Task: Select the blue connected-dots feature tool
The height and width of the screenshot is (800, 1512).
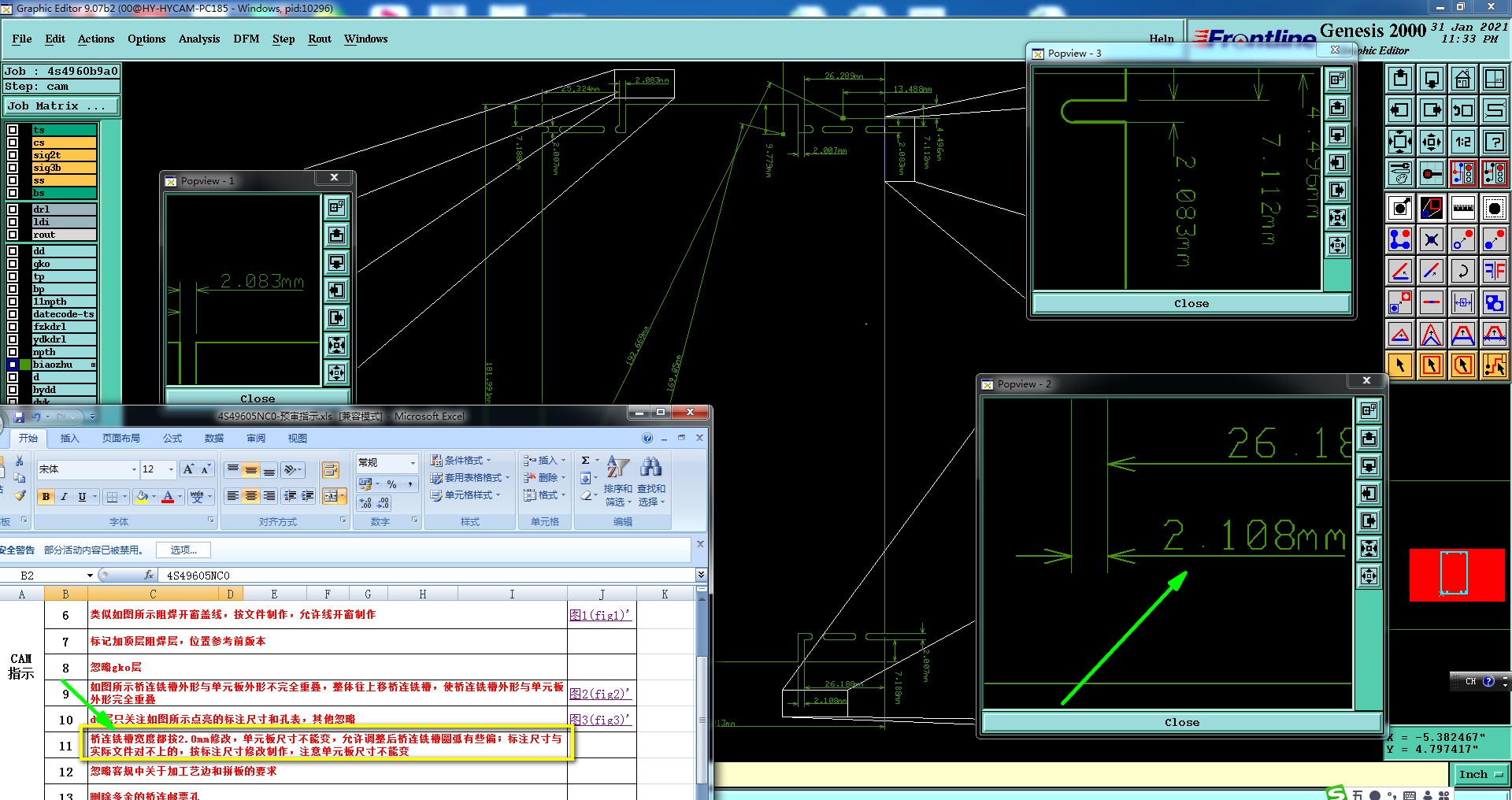Action: point(1400,239)
